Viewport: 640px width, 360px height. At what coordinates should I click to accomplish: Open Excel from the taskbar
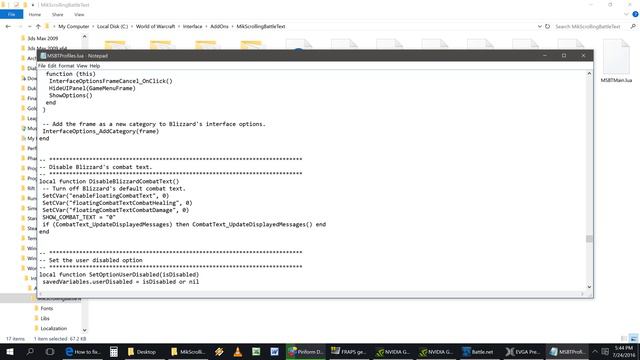pos(256,351)
